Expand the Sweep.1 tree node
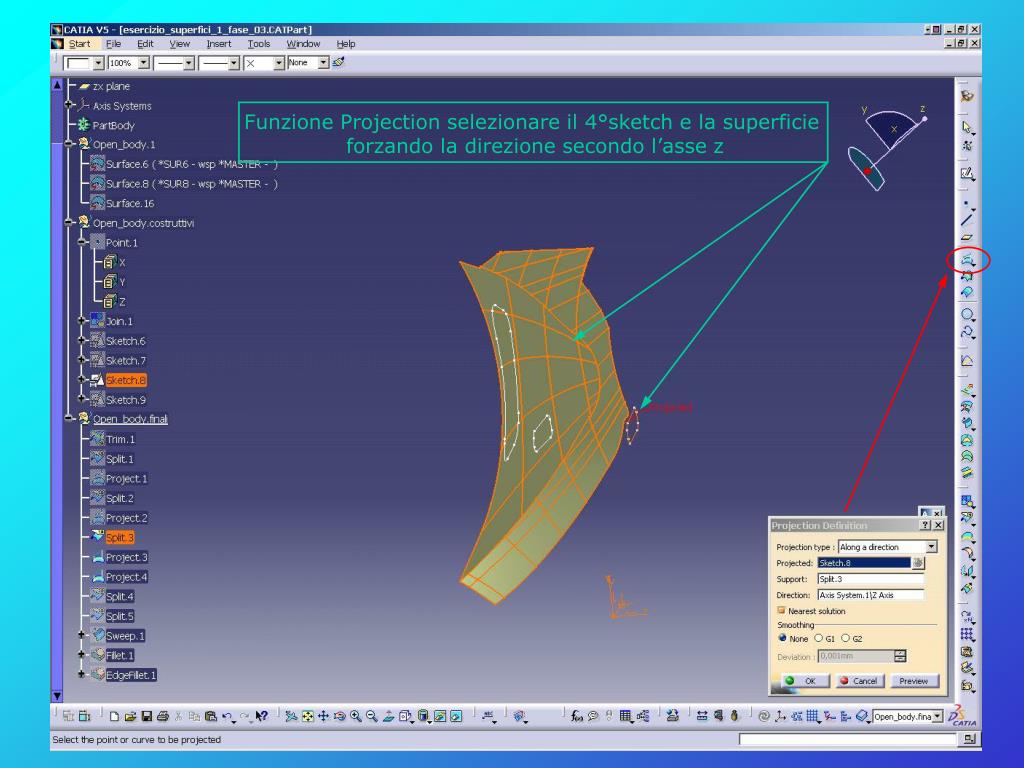Image resolution: width=1024 pixels, height=768 pixels. 82,635
